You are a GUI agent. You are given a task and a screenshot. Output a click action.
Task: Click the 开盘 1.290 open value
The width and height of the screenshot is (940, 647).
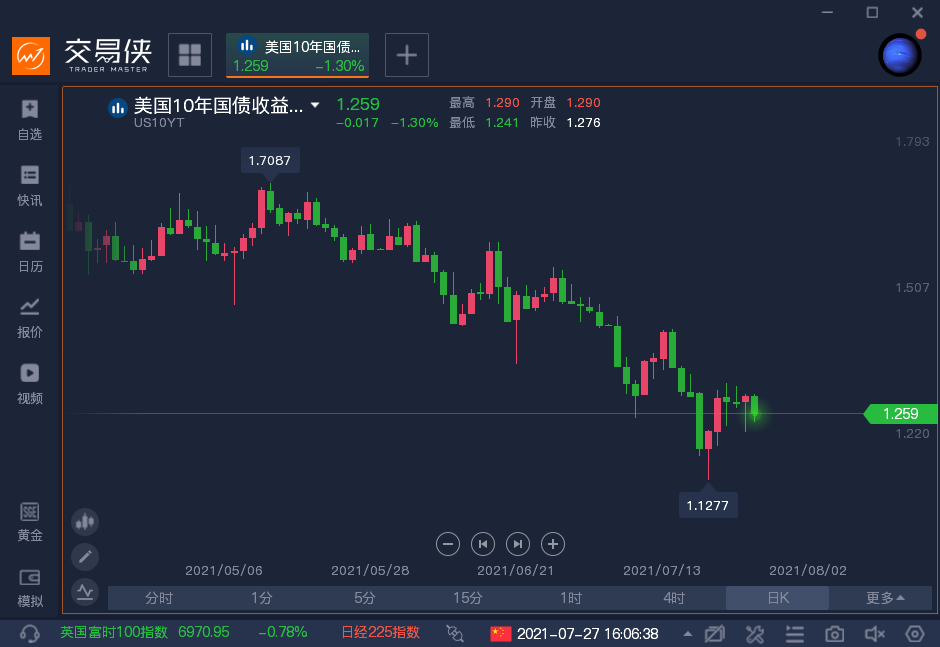[x=583, y=103]
